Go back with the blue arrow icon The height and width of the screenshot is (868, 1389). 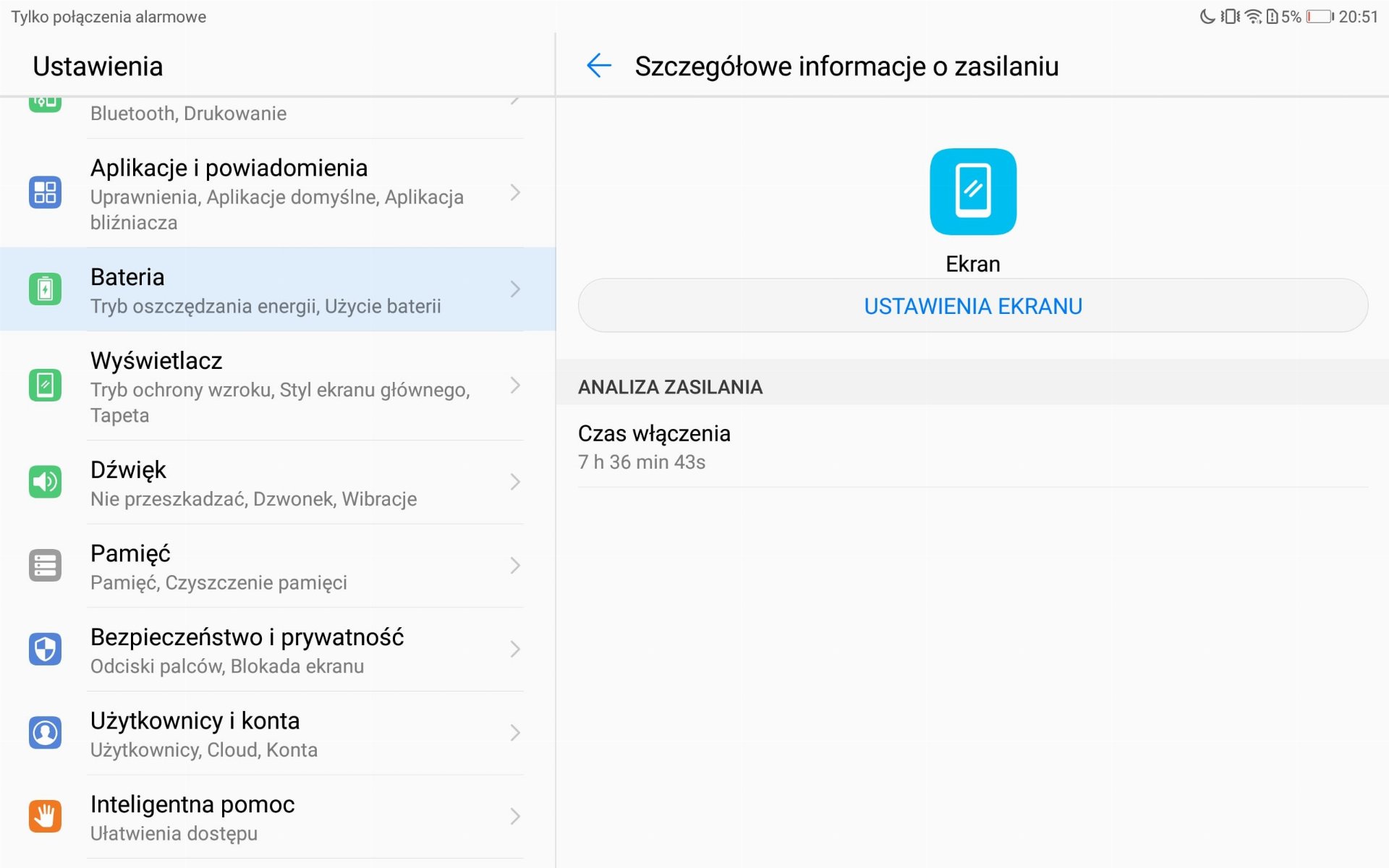coord(599,66)
